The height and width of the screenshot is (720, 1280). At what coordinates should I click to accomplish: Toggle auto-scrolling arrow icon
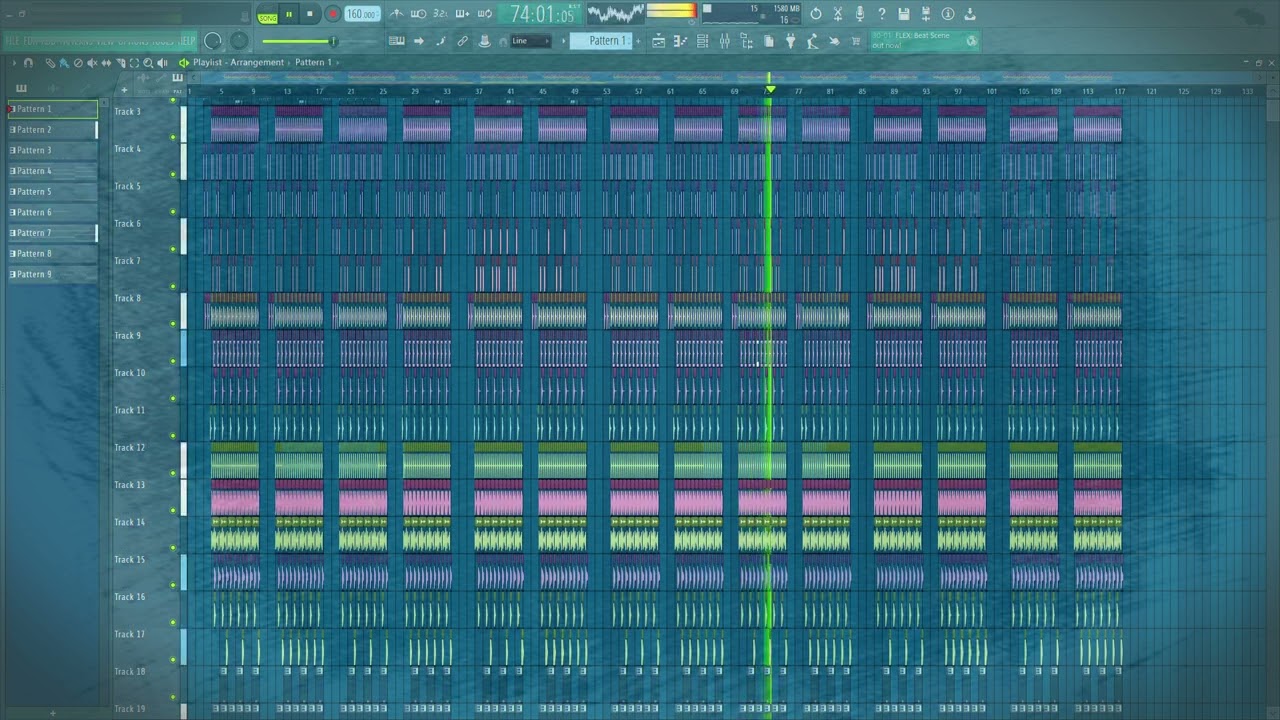tap(419, 41)
